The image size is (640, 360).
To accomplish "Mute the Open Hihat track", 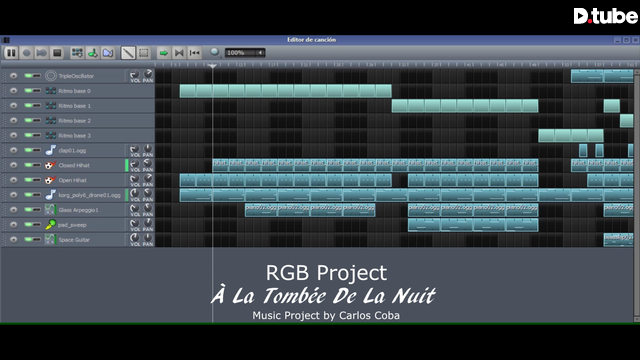I will (29, 180).
